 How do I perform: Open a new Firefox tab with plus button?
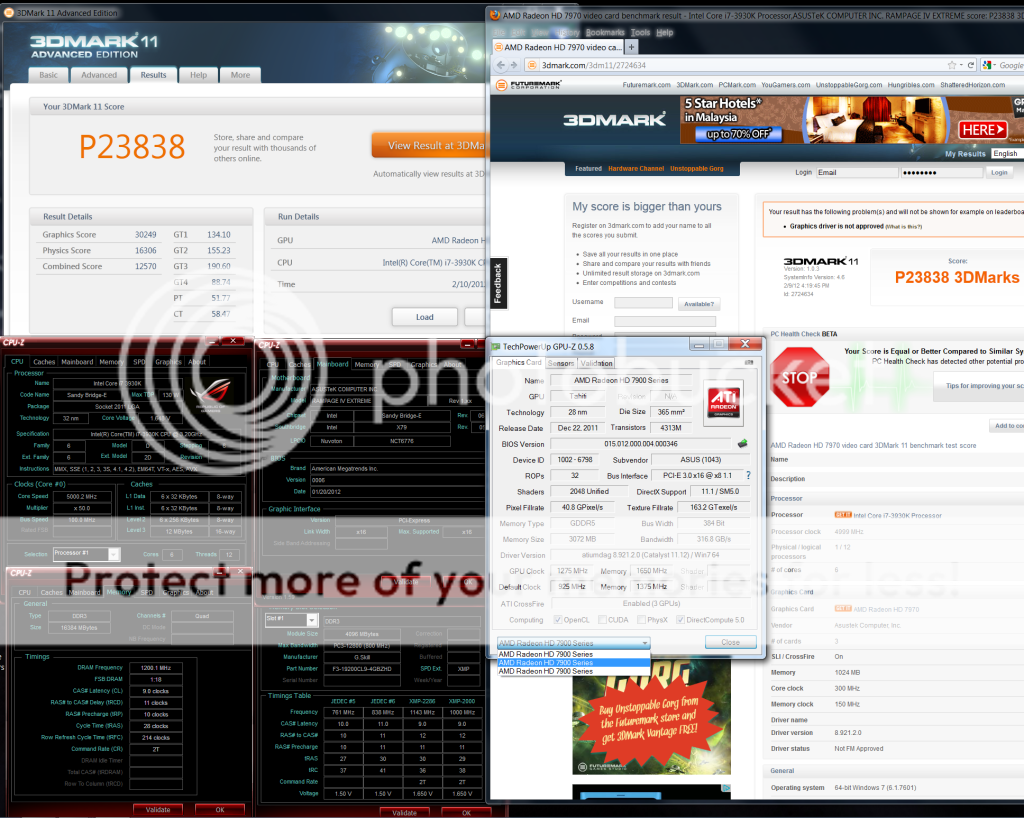(632, 47)
